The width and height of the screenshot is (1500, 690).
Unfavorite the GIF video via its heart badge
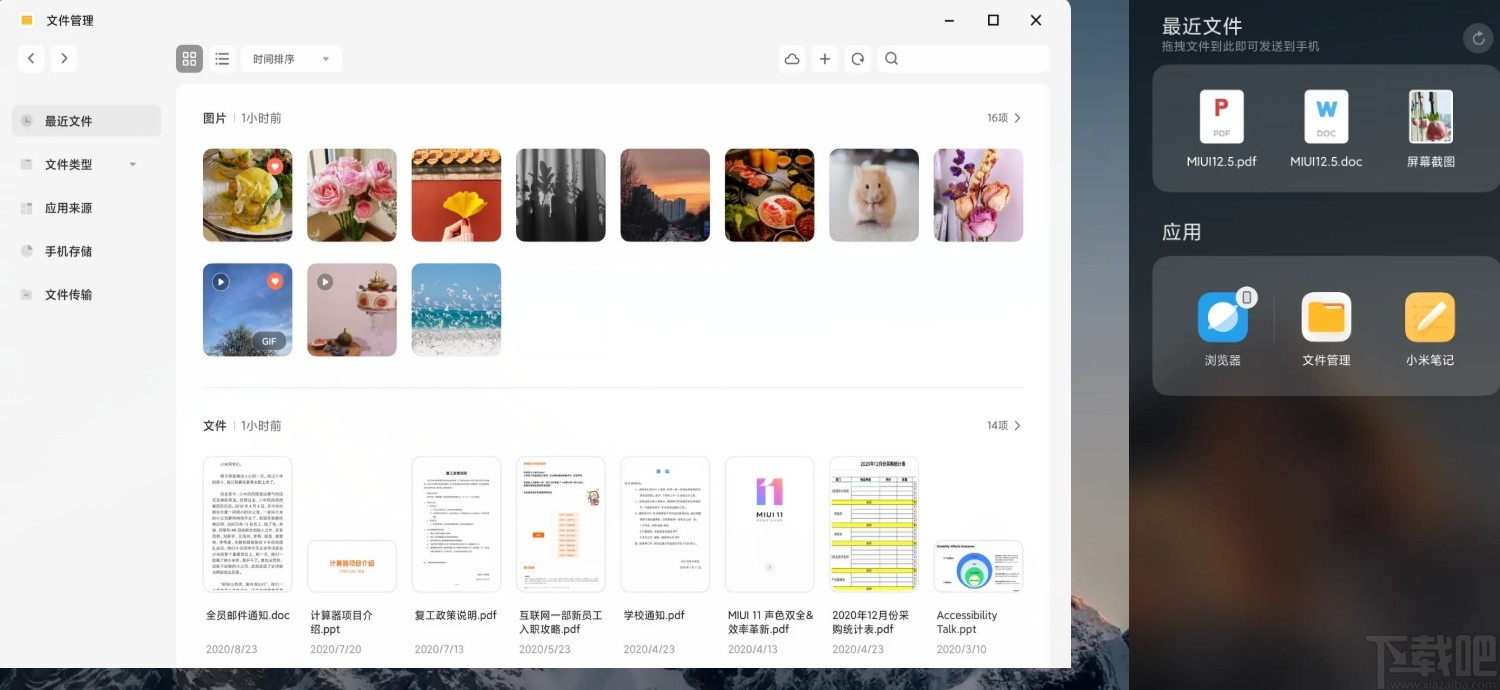click(x=277, y=281)
